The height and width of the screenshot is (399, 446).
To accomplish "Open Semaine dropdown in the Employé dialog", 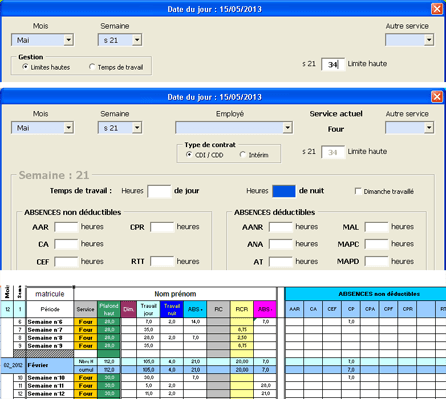I will coord(137,128).
